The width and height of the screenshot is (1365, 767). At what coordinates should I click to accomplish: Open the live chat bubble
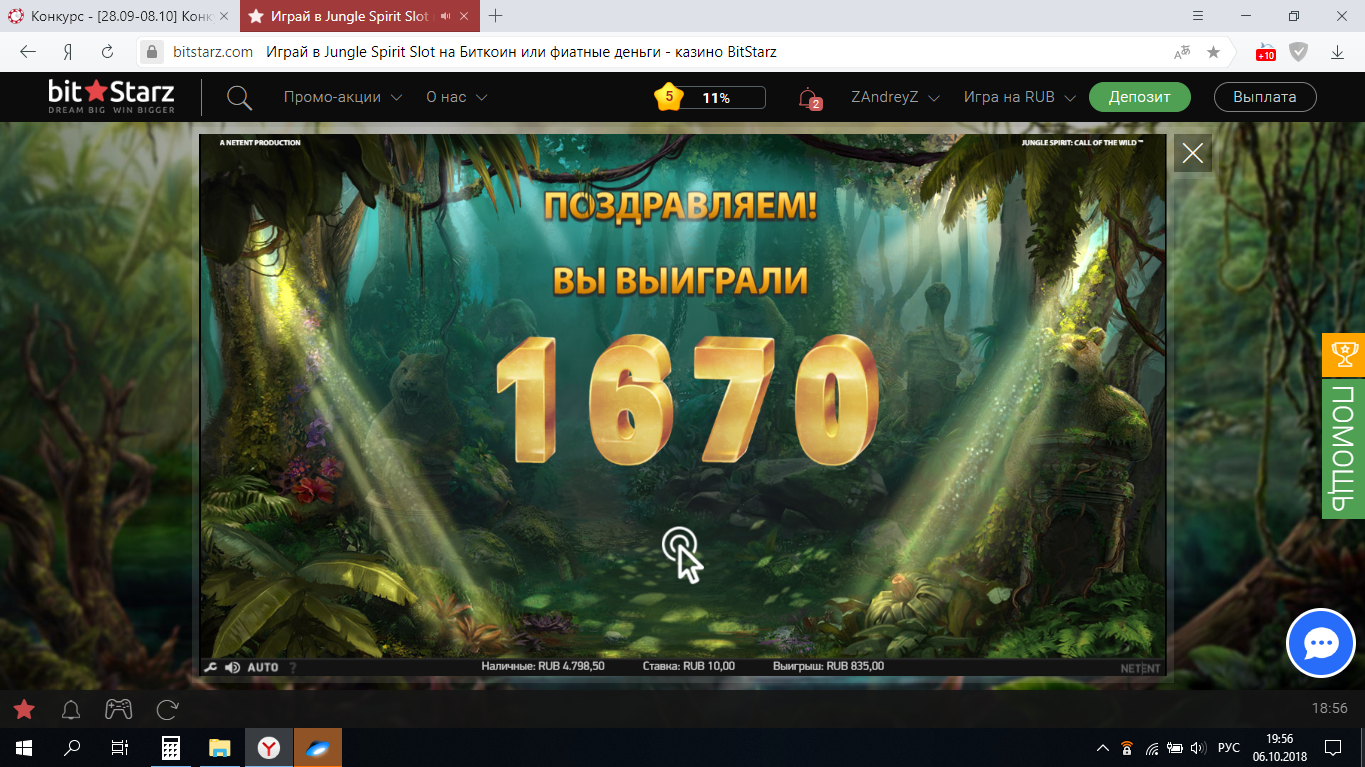click(1320, 644)
